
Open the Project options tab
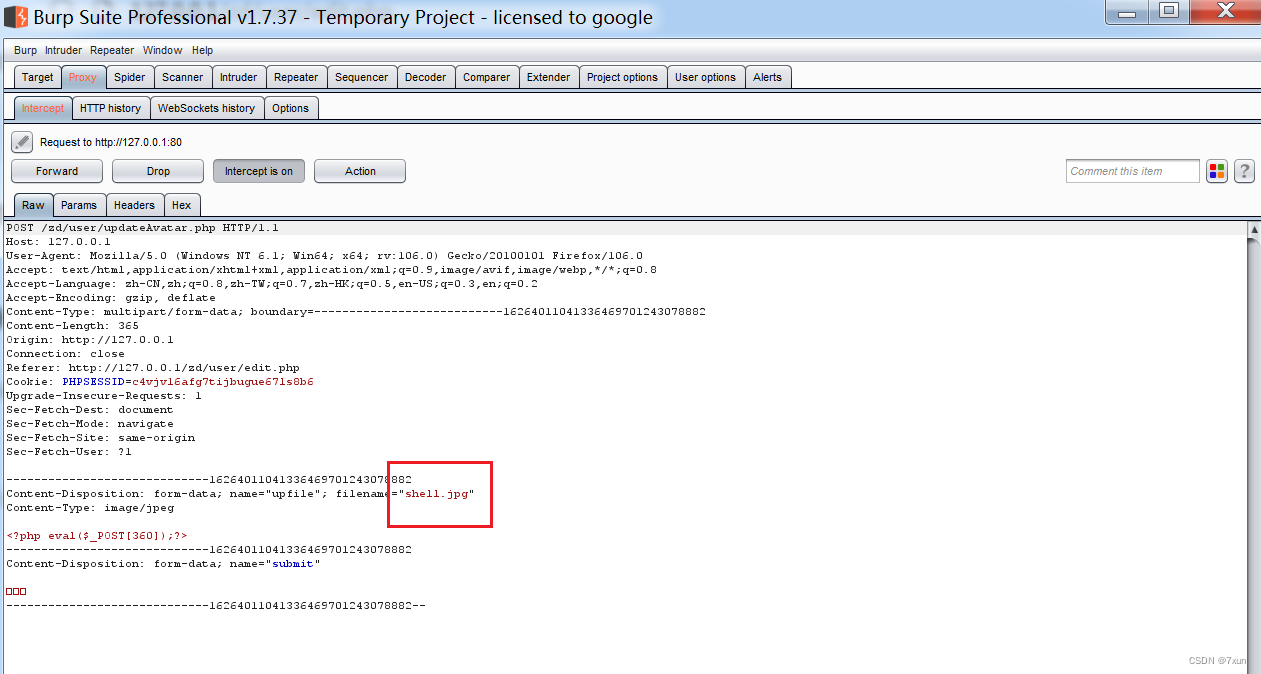point(623,77)
